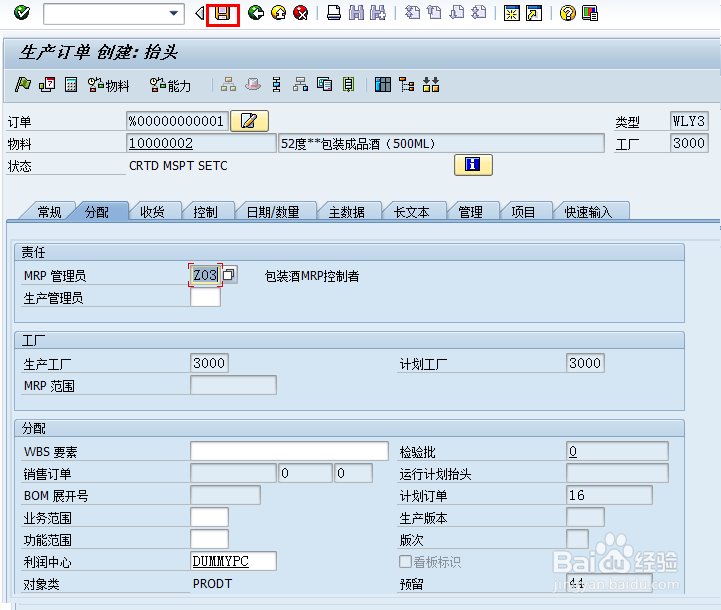The width and height of the screenshot is (721, 610).
Task: Click the Find Next binoculars icon
Action: tap(378, 13)
